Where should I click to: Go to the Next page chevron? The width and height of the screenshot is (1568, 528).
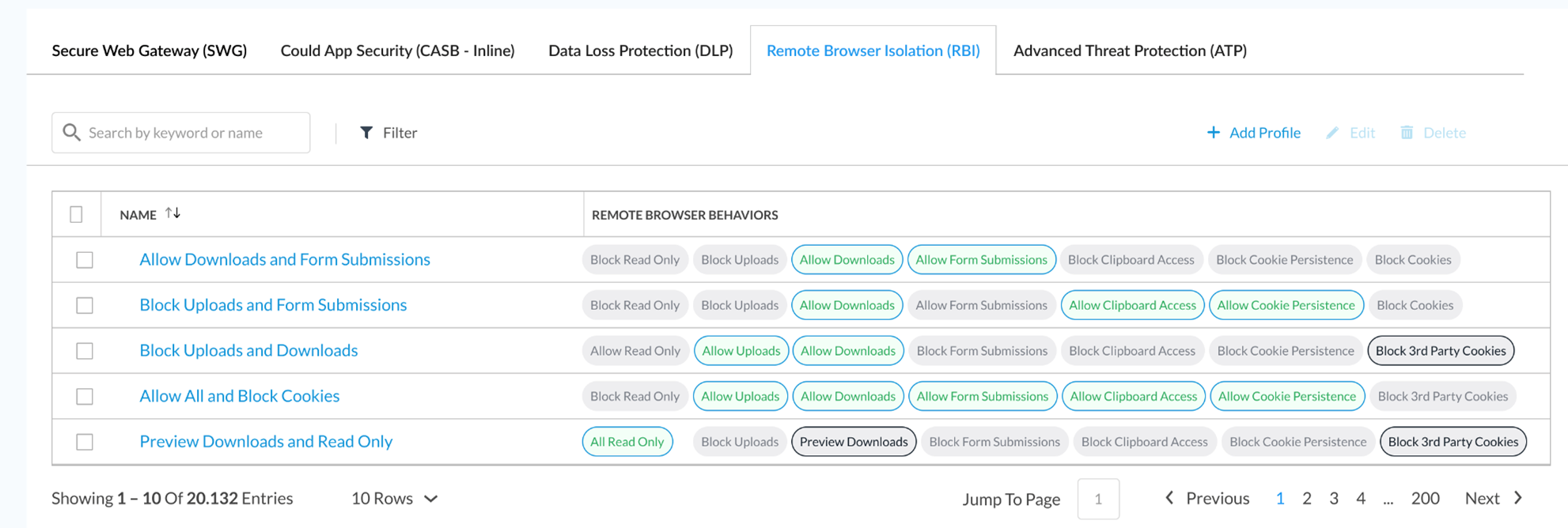click(x=1518, y=498)
